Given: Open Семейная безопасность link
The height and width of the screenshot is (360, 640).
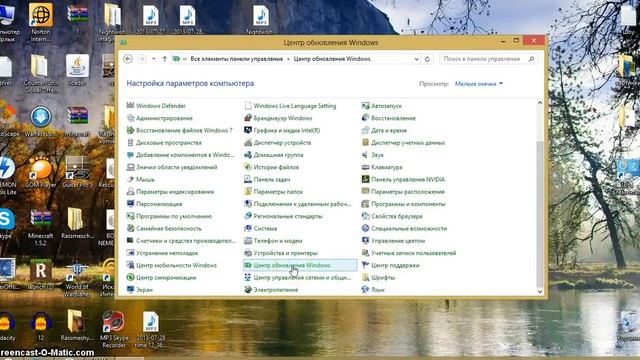Looking at the screenshot, I should pos(169,228).
